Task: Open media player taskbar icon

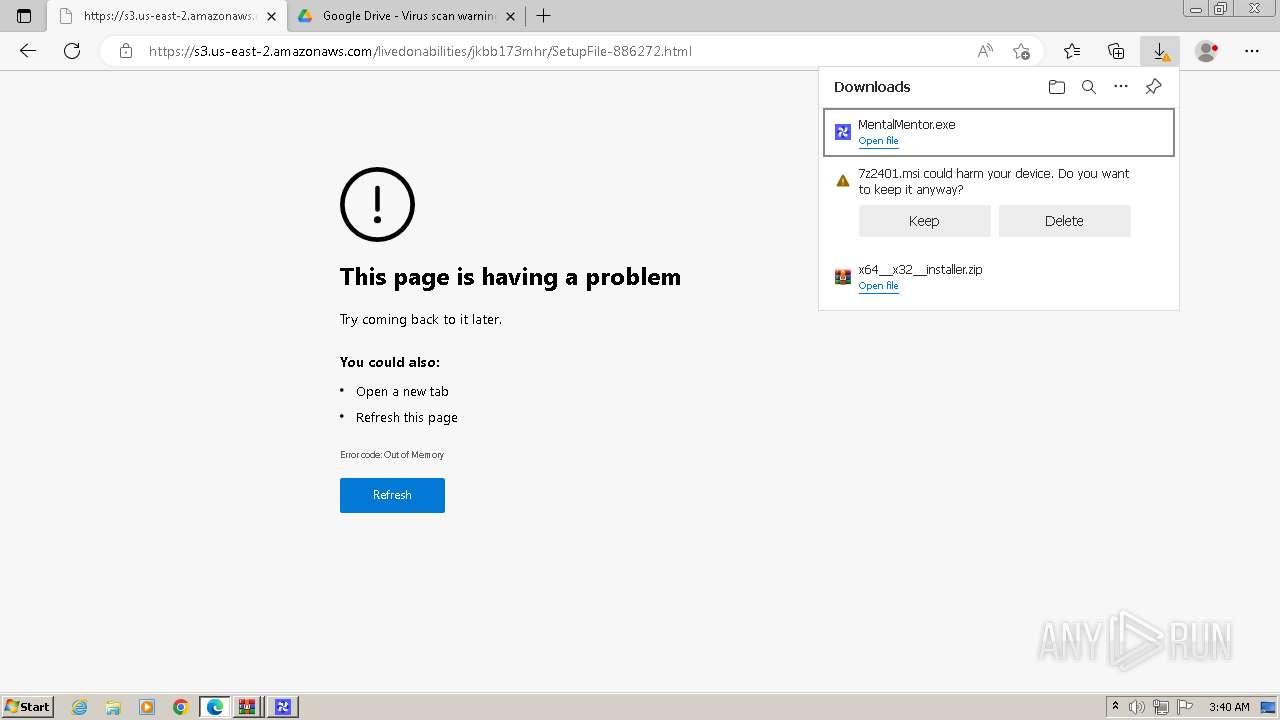Action: (x=147, y=707)
